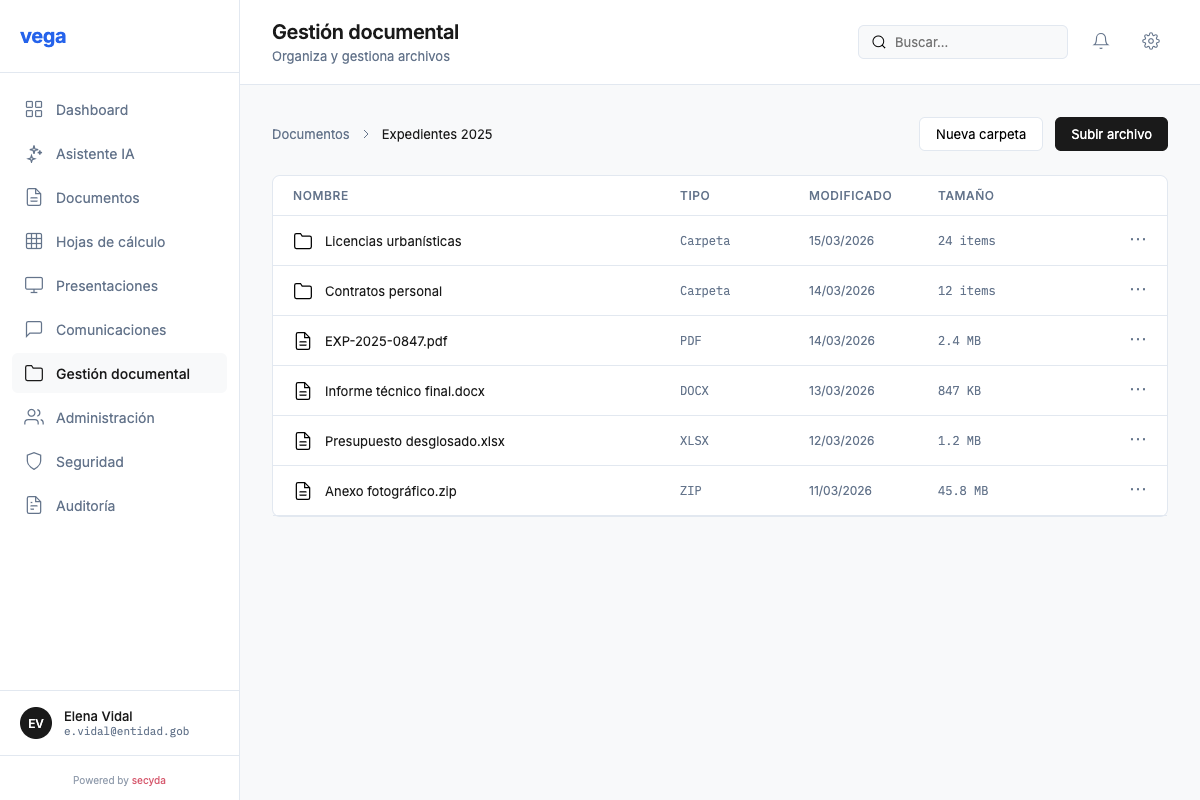Click the Presentaciones monitor icon
1200x800 pixels.
point(34,286)
